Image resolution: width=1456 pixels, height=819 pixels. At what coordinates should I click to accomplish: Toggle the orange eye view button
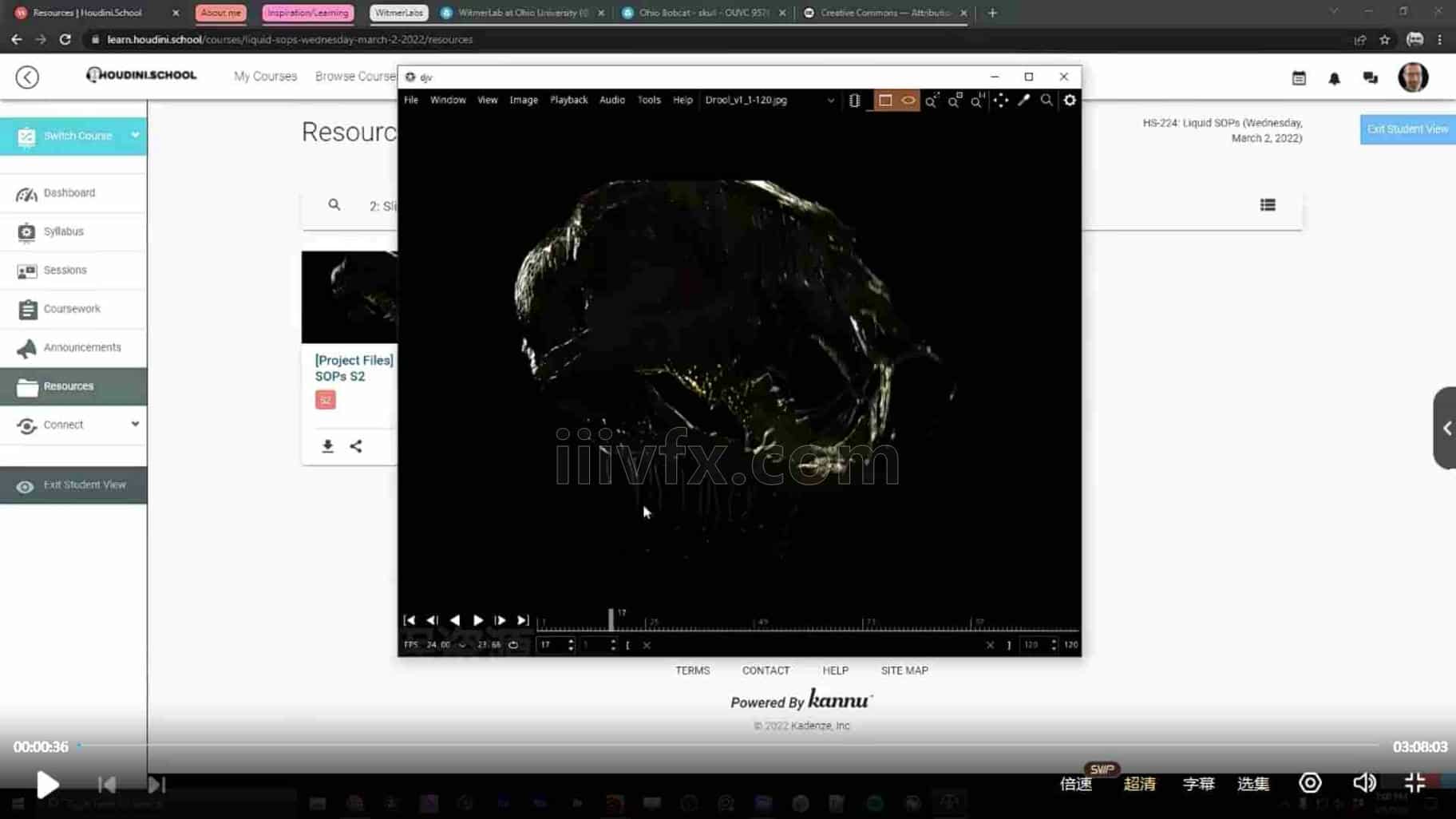908,101
